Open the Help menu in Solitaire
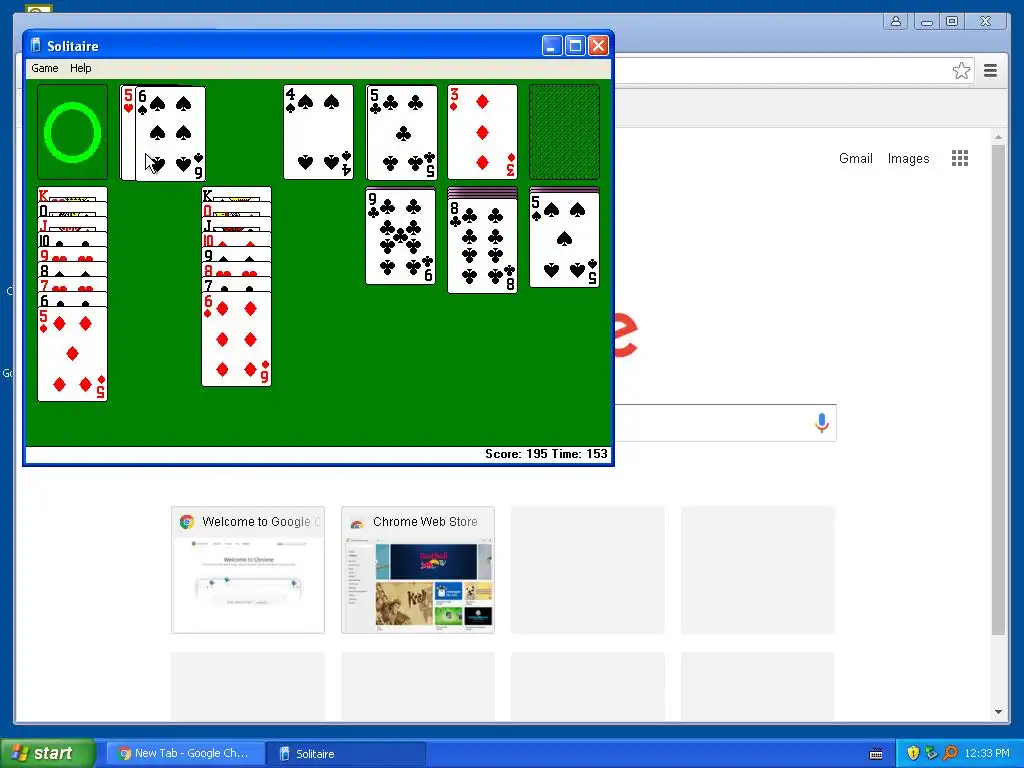 pos(80,68)
